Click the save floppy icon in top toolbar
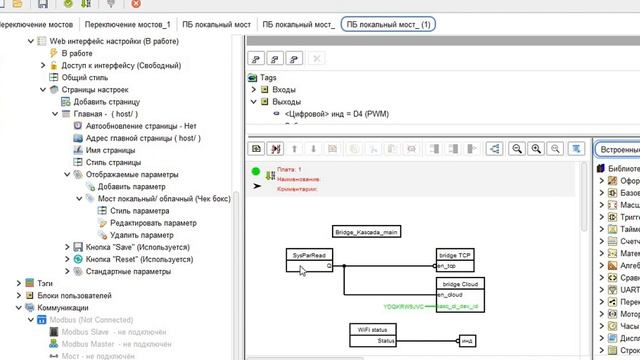 pyautogui.click(x=42, y=4)
